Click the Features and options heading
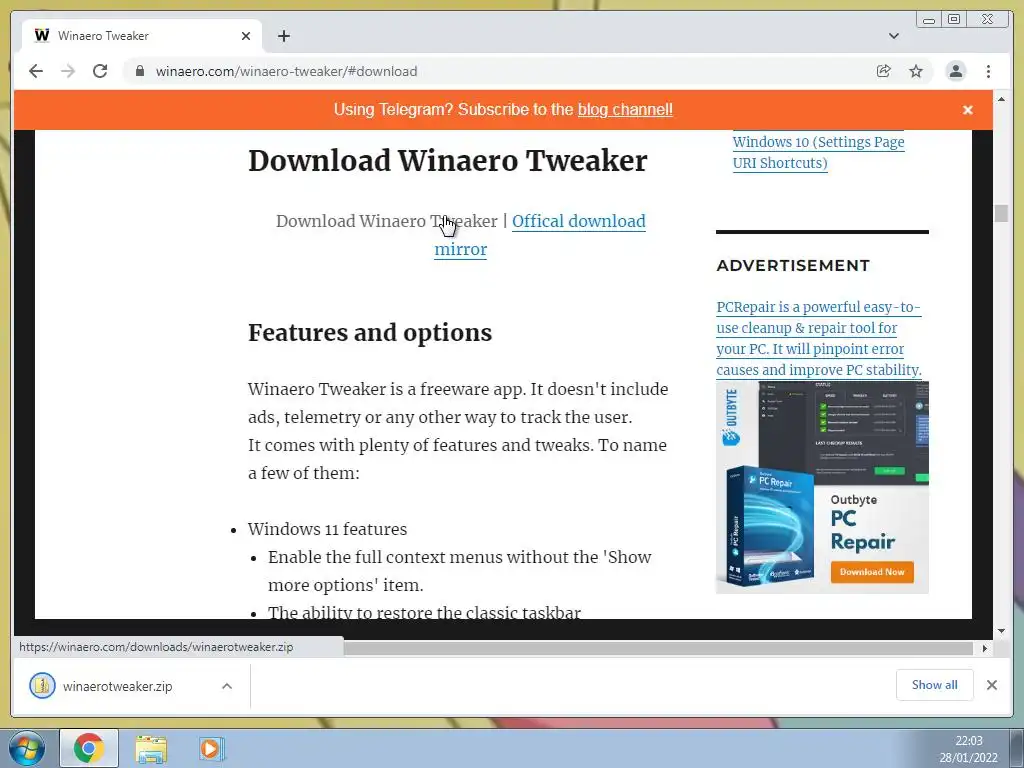 370,332
